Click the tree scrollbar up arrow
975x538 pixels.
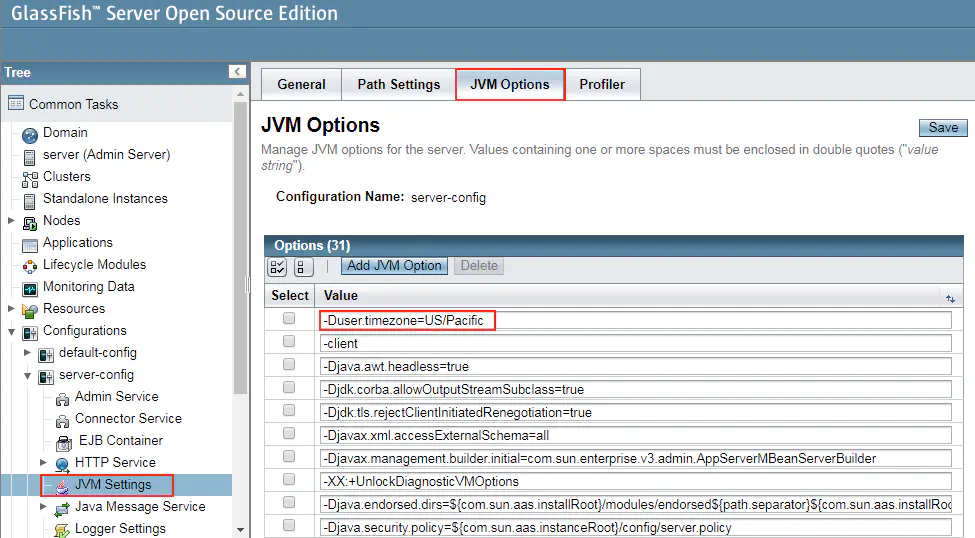tap(241, 94)
